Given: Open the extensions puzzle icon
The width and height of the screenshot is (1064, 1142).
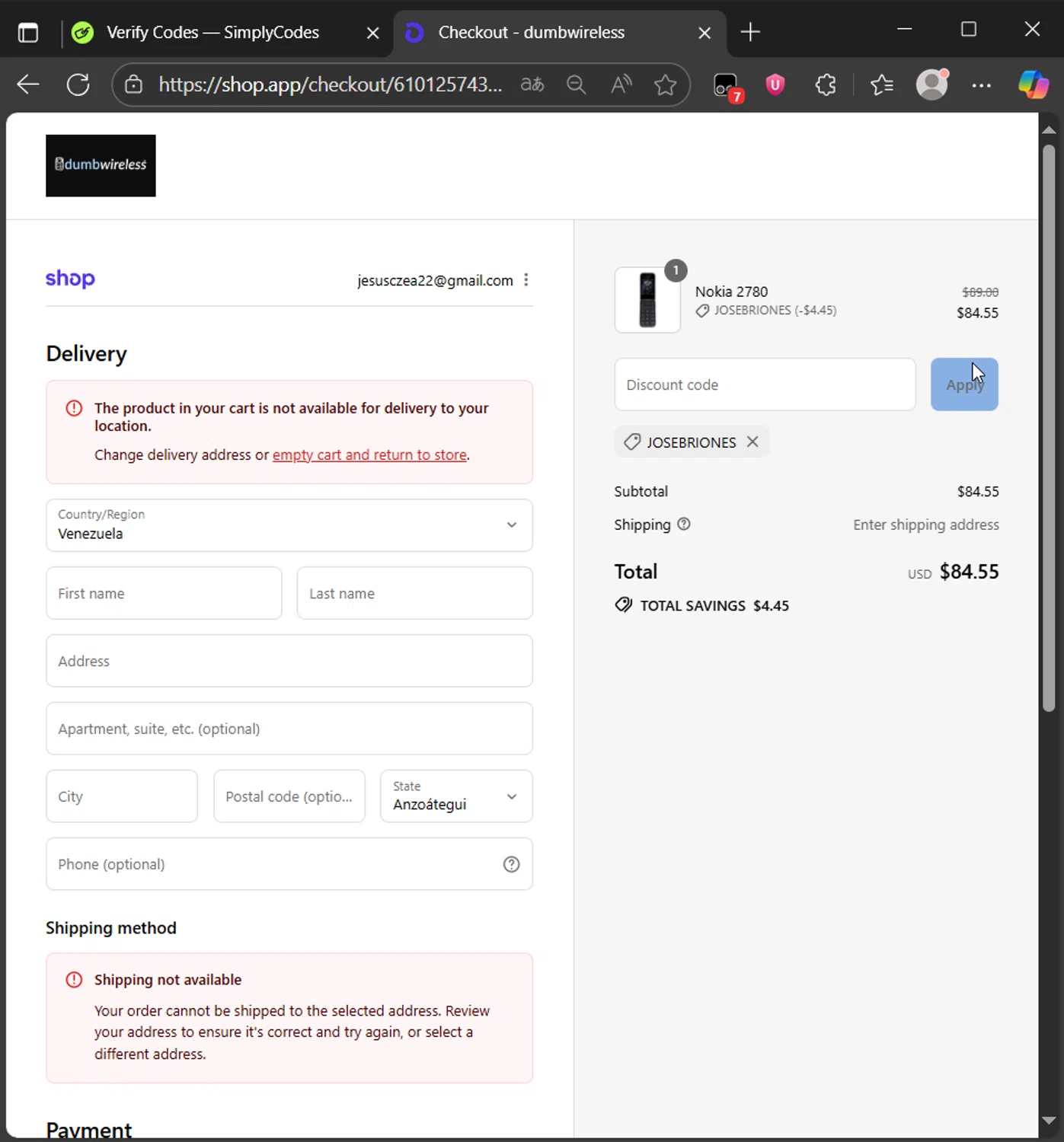Looking at the screenshot, I should point(826,85).
